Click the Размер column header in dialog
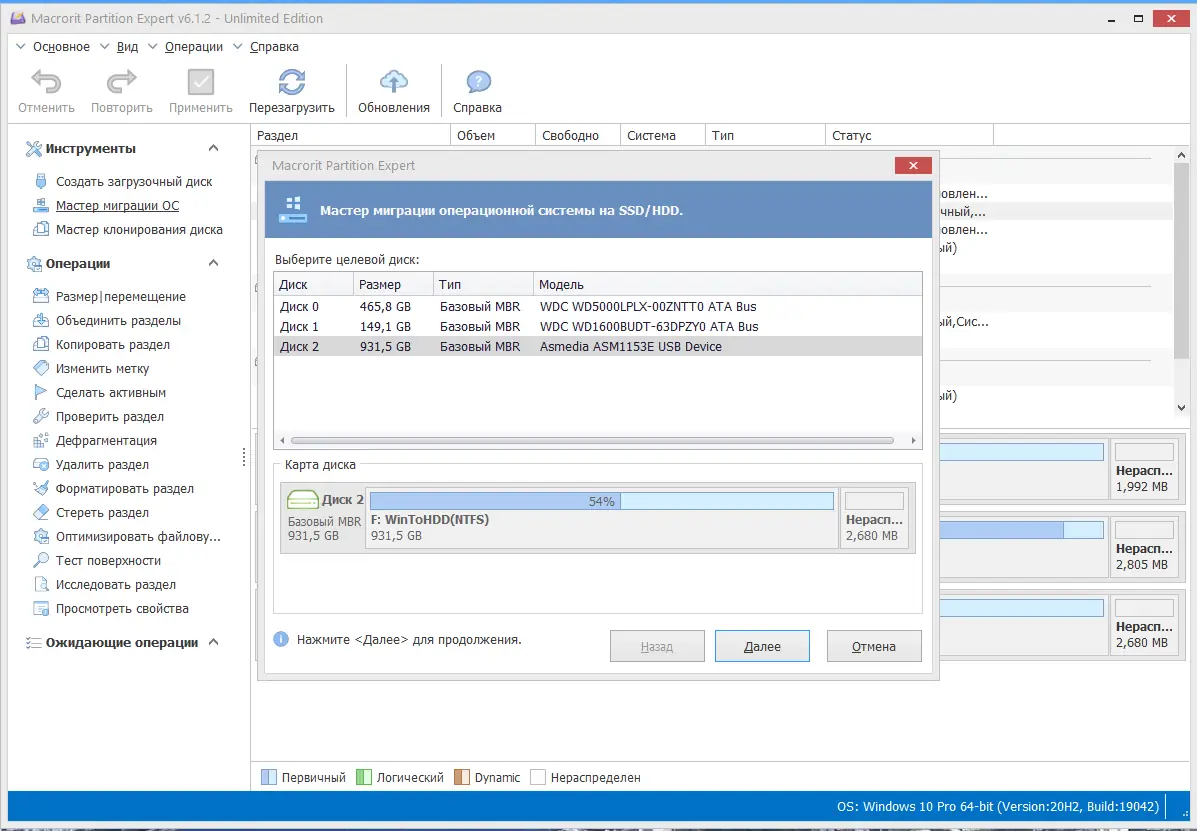Screen dimensions: 1197x831 click(x=394, y=285)
